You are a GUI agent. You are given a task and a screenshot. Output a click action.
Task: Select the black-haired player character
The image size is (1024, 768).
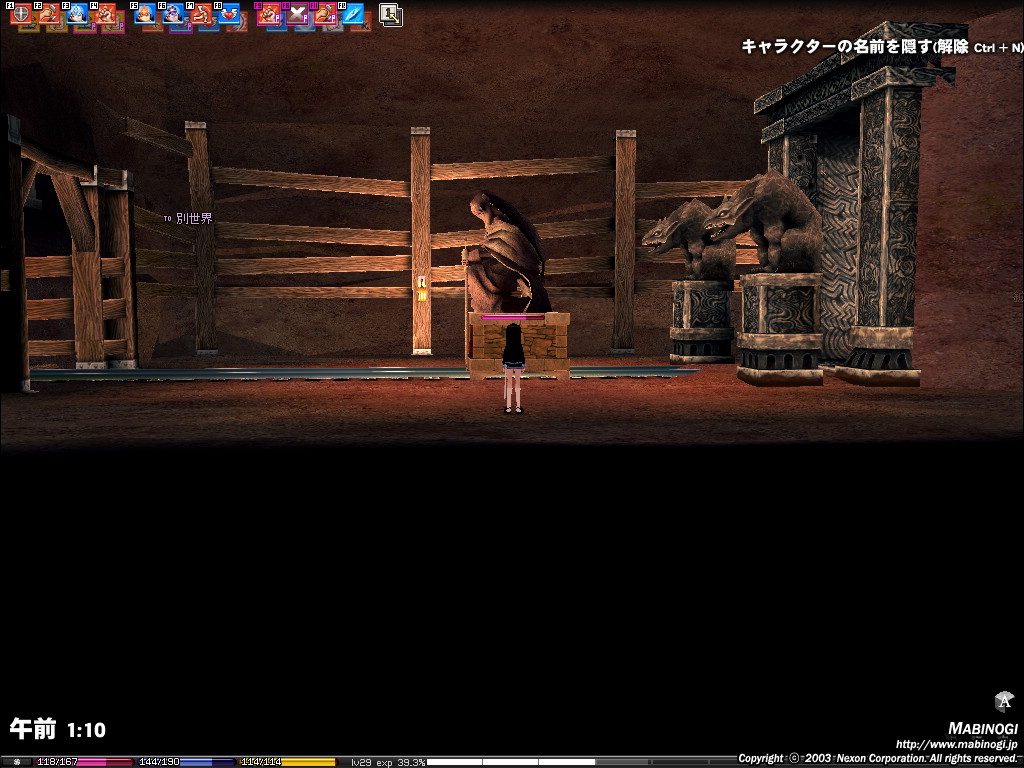coord(513,368)
